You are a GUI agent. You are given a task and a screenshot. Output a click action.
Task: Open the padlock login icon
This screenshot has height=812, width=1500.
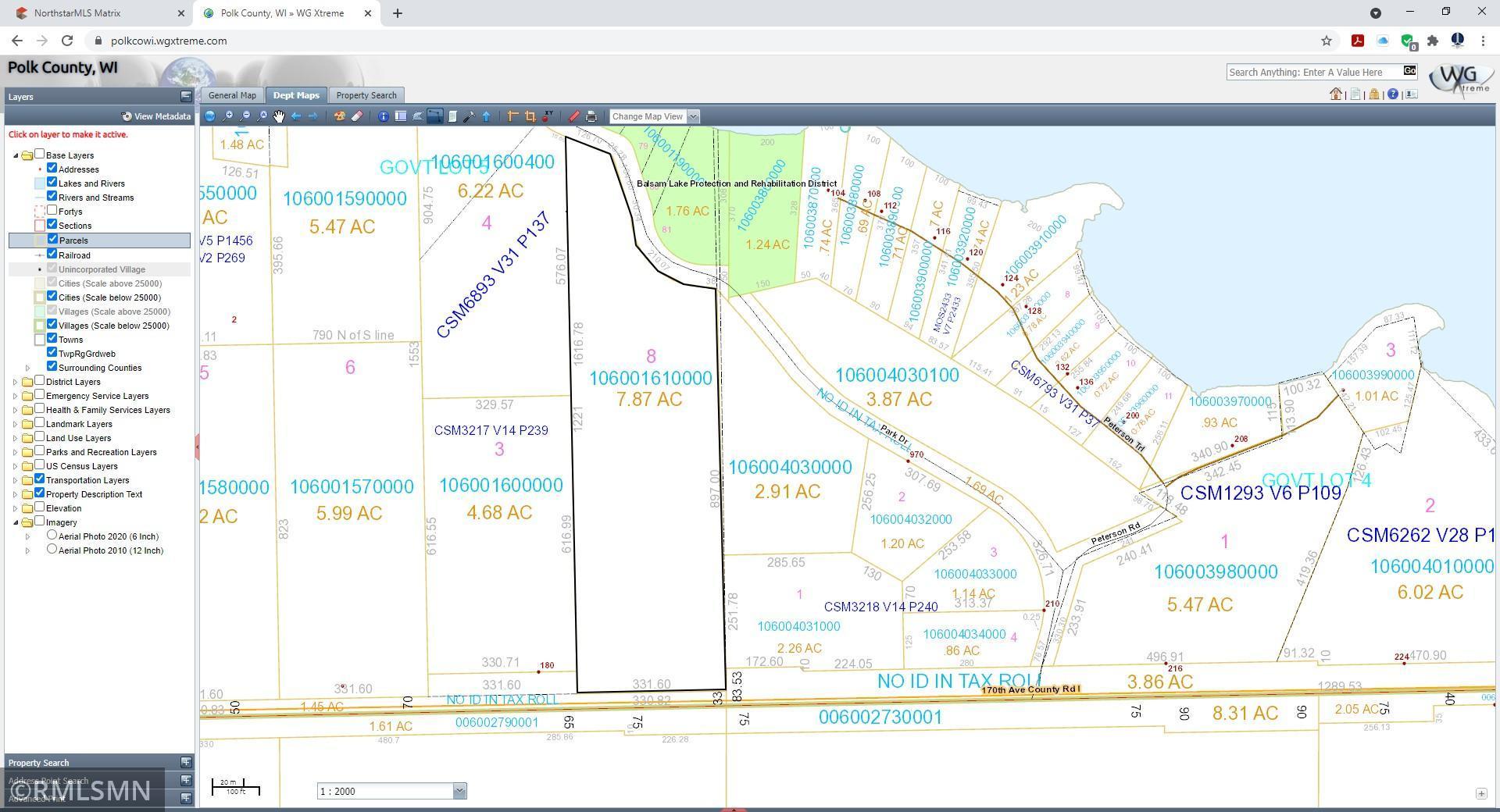[1373, 94]
